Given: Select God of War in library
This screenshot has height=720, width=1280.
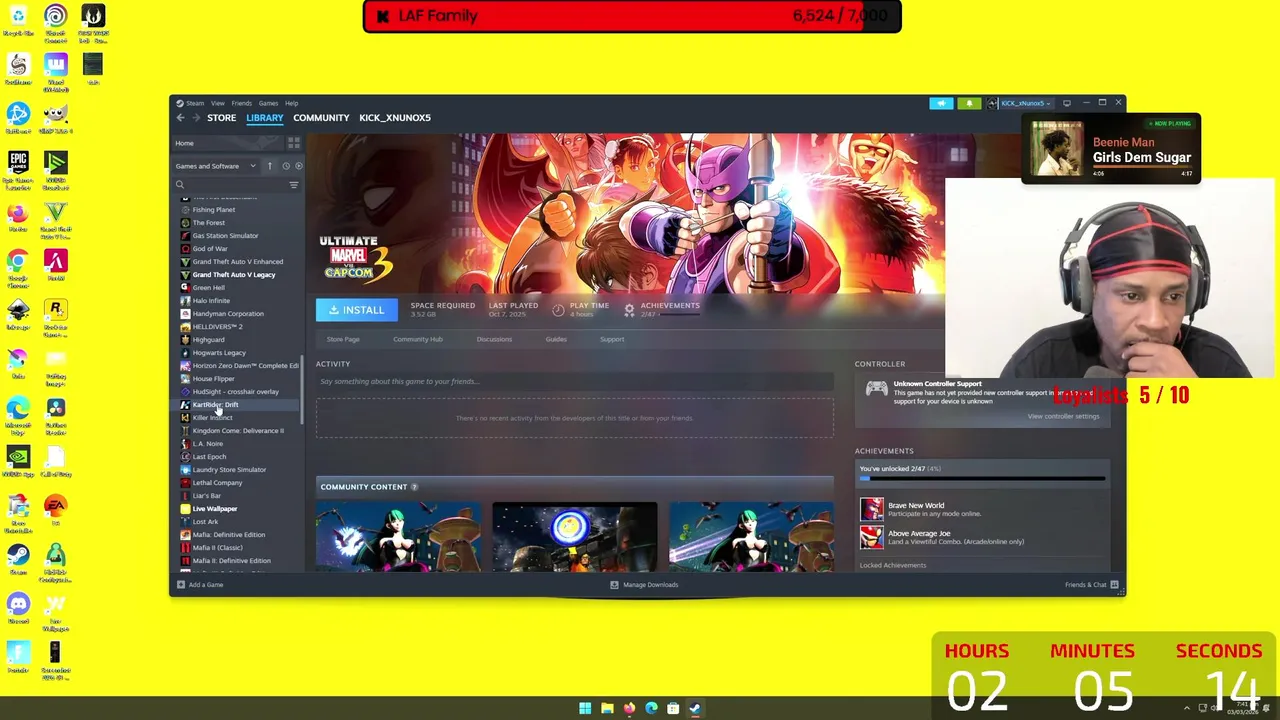Looking at the screenshot, I should pos(209,249).
